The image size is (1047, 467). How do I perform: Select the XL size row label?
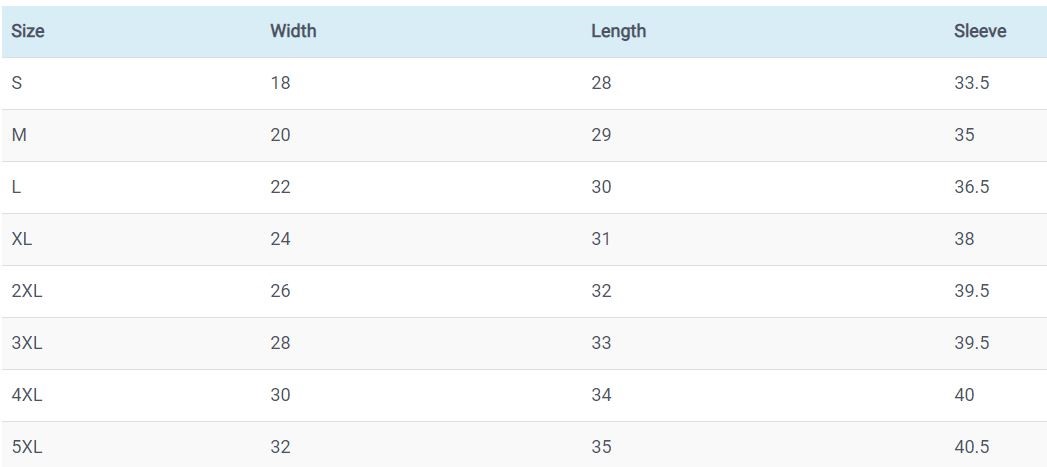(22, 239)
